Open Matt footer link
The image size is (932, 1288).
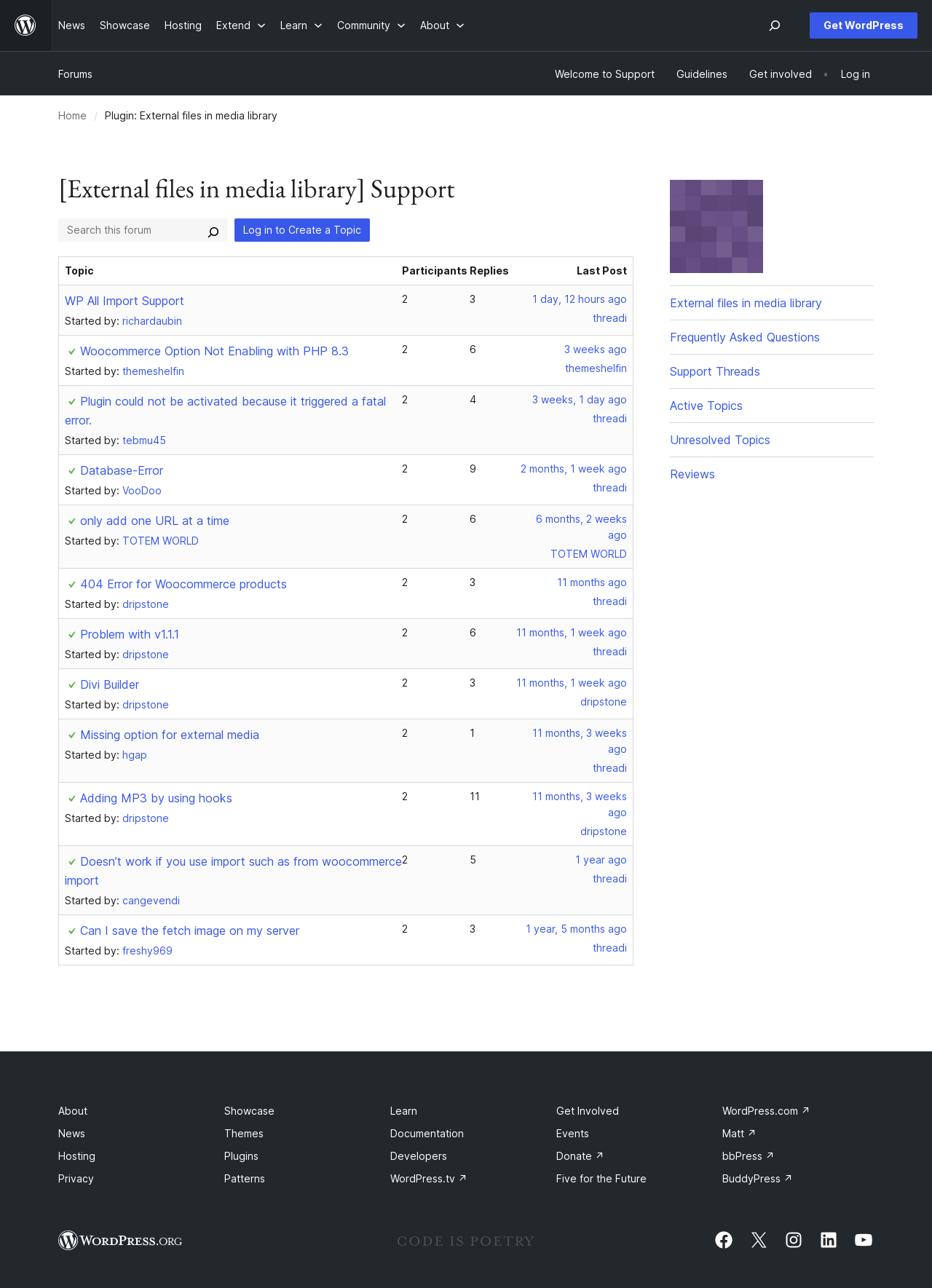tap(739, 1134)
